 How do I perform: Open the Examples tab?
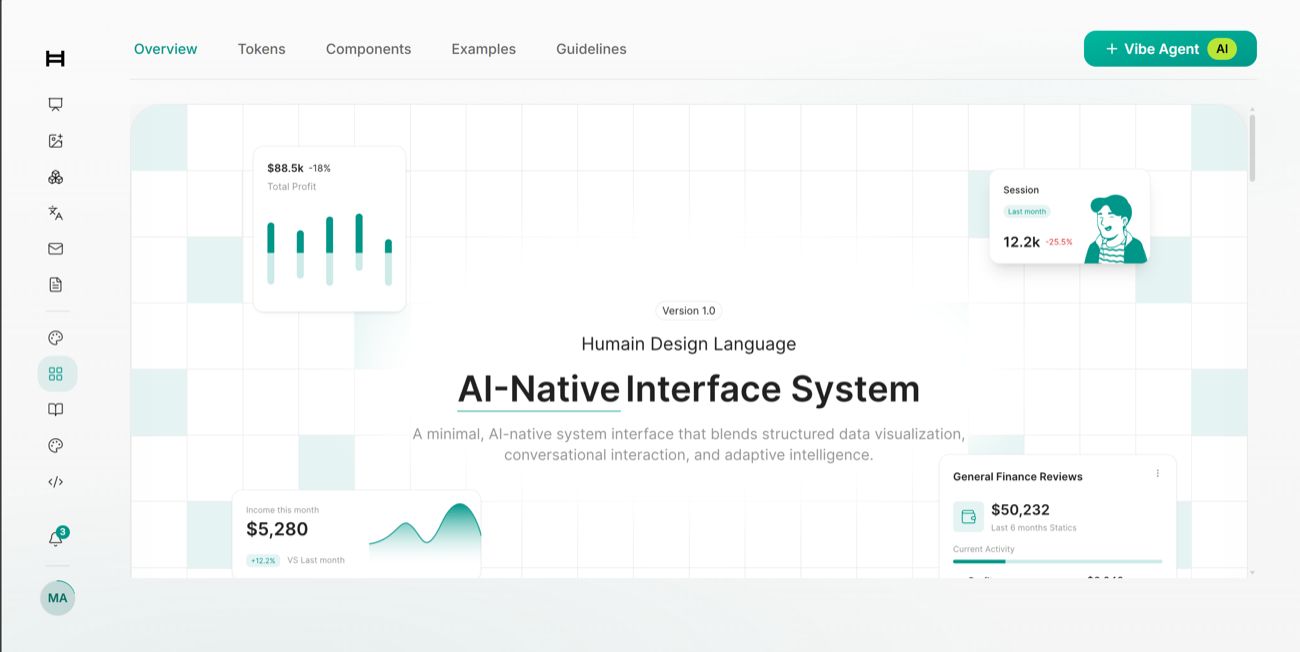(x=483, y=49)
